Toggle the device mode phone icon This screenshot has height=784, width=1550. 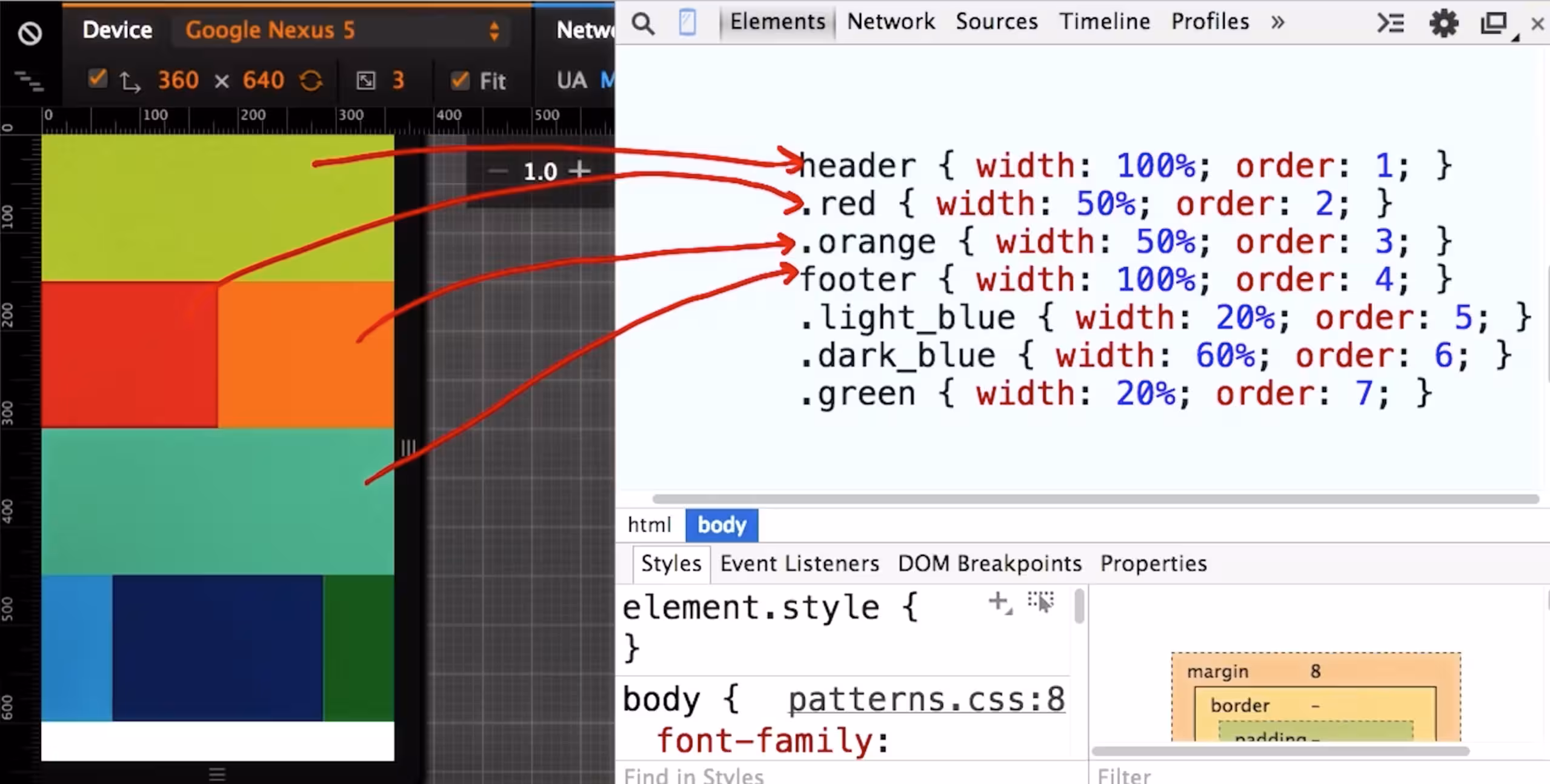coord(687,23)
